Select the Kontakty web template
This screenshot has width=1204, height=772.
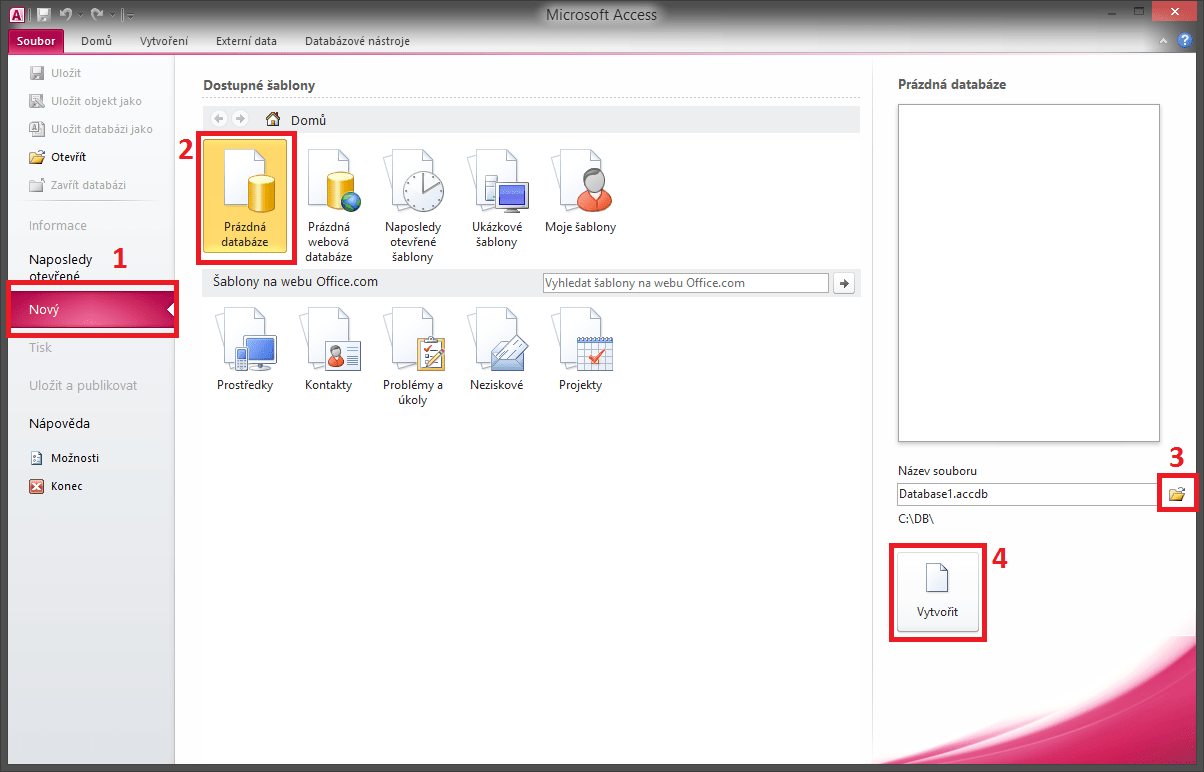click(329, 350)
